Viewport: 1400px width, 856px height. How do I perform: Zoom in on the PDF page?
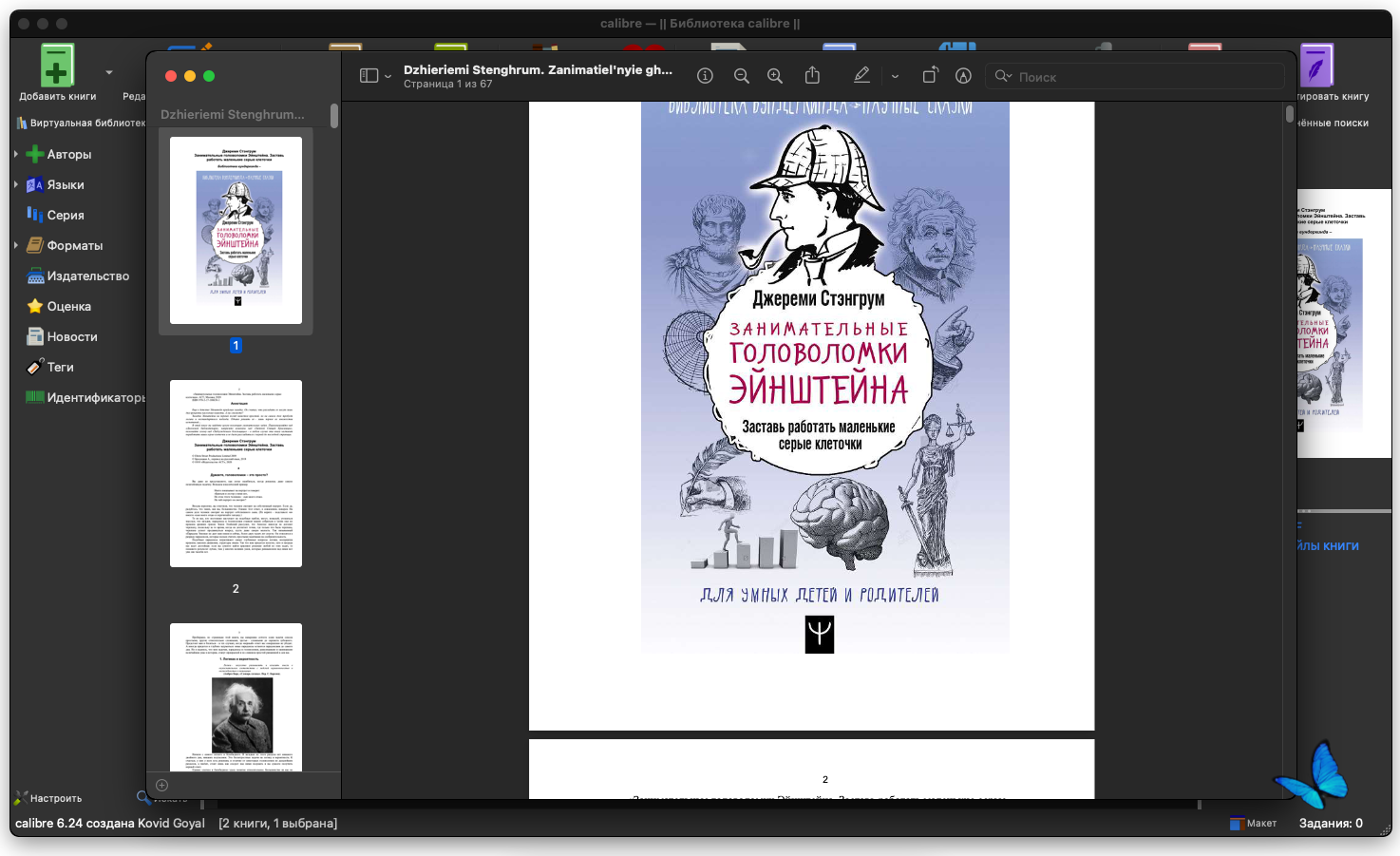(775, 76)
